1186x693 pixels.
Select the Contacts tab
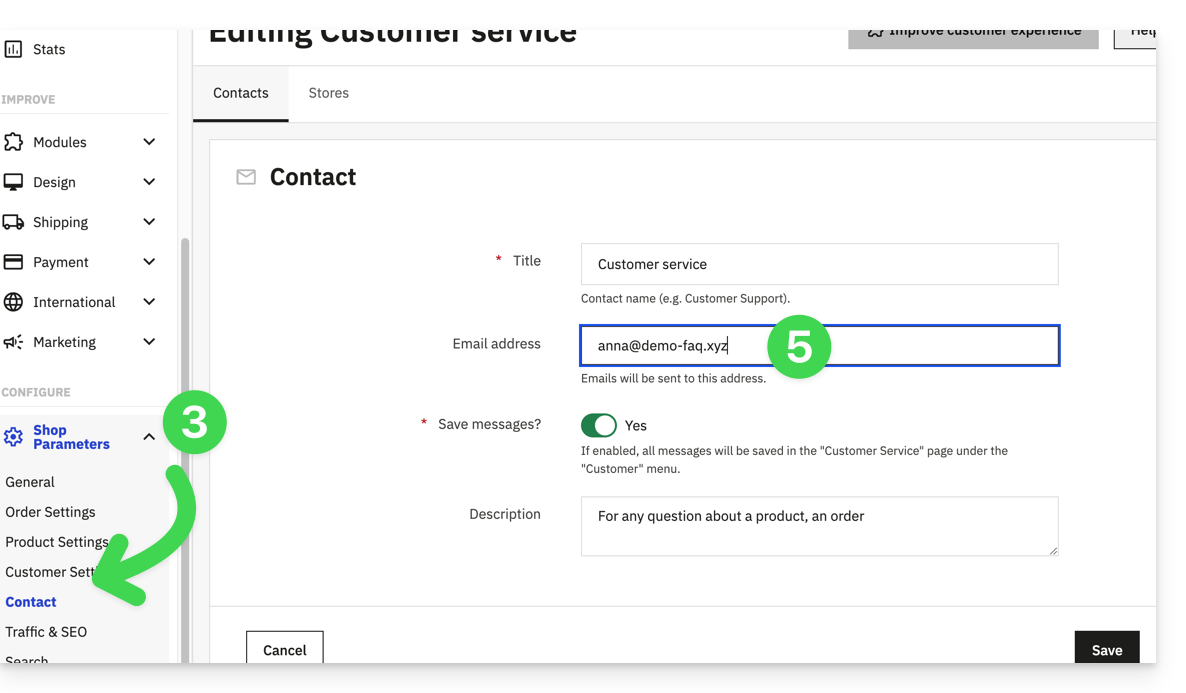tap(241, 93)
